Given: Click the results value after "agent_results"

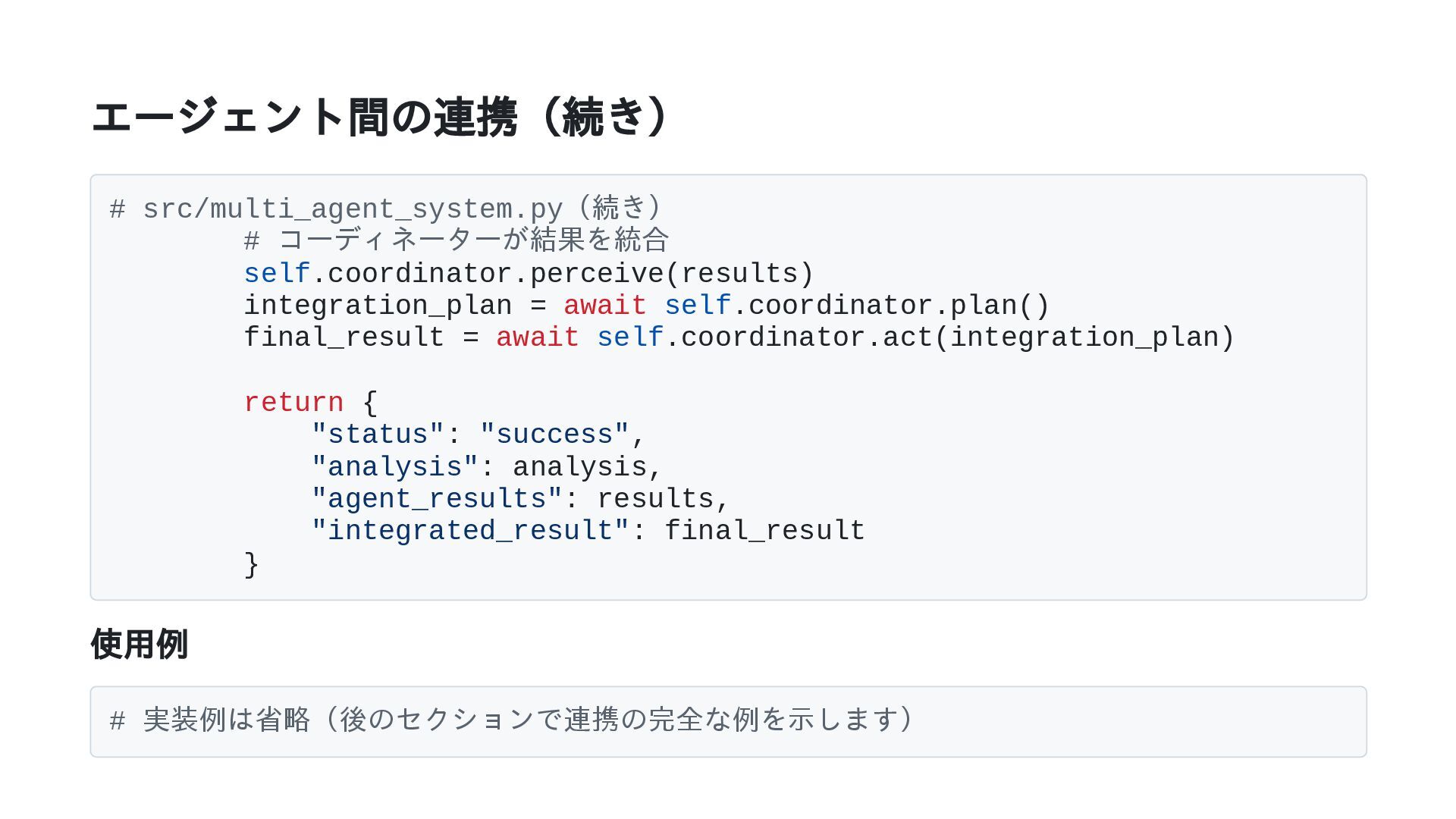Looking at the screenshot, I should pyautogui.click(x=656, y=499).
